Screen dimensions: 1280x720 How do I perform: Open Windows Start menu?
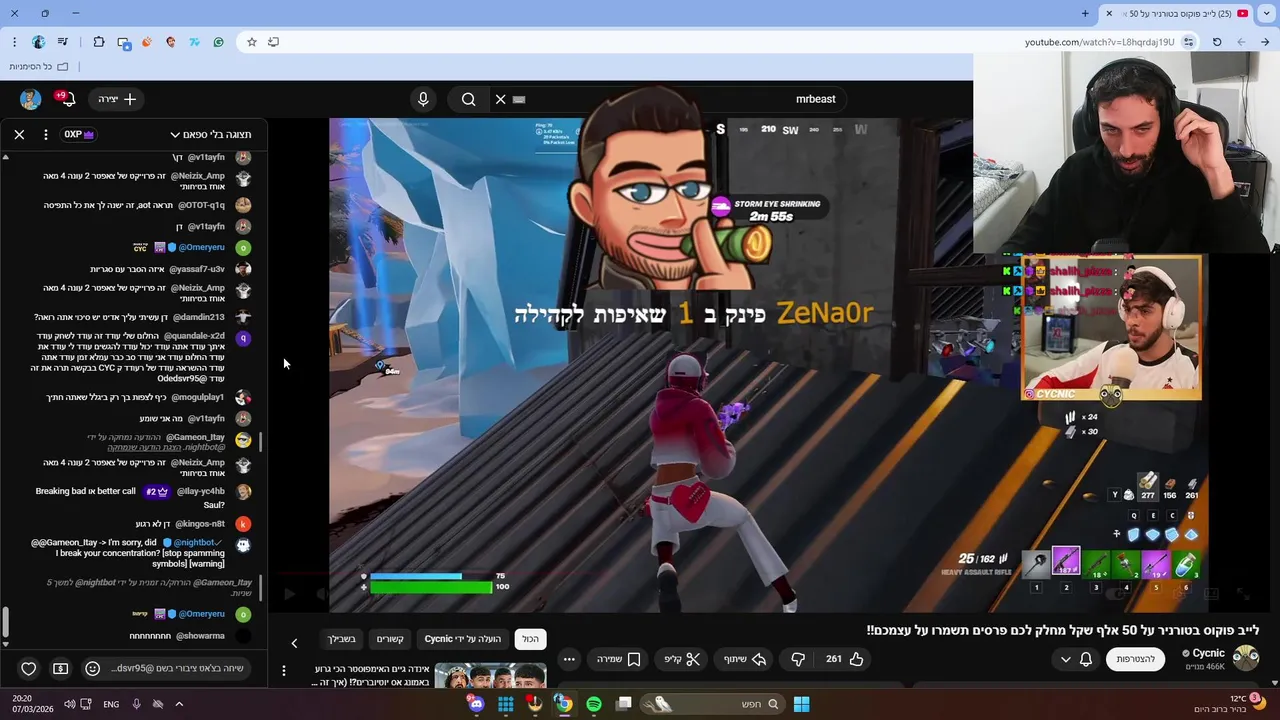[801, 704]
